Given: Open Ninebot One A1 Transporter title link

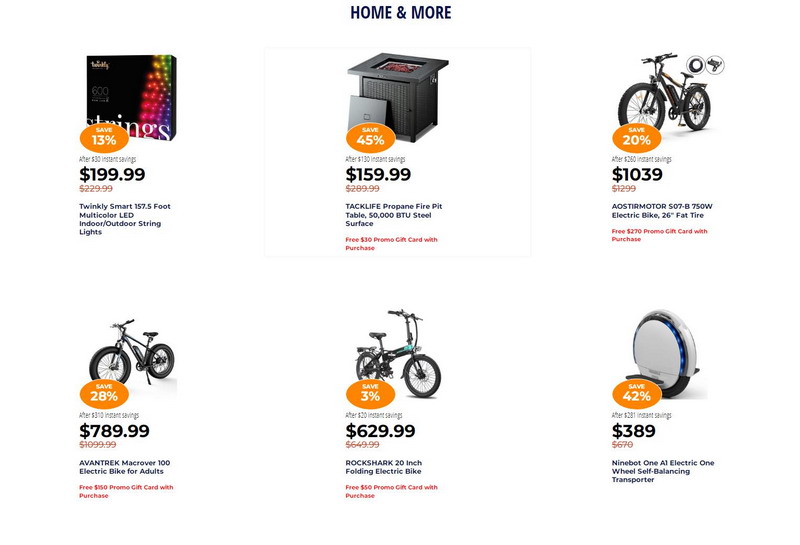Looking at the screenshot, I should click(x=663, y=471).
